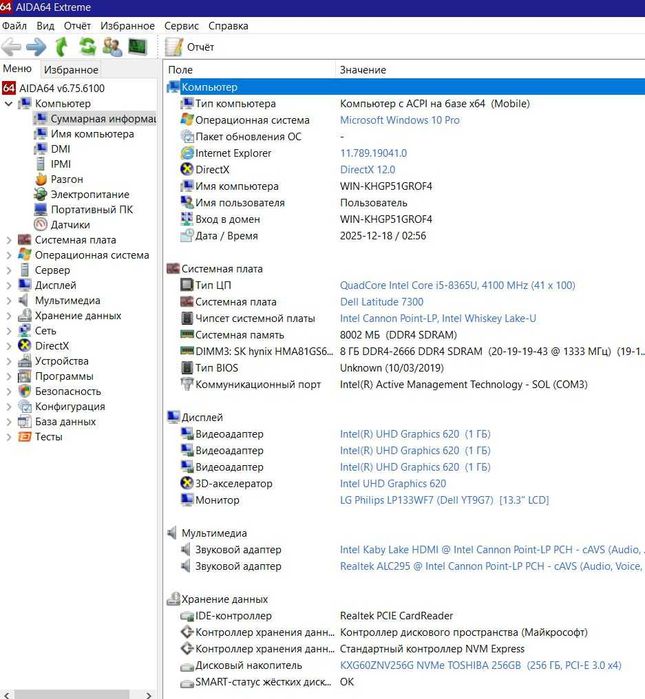The image size is (645, 699).
Task: Click the DMI icon in the tree
Action: click(x=41, y=149)
